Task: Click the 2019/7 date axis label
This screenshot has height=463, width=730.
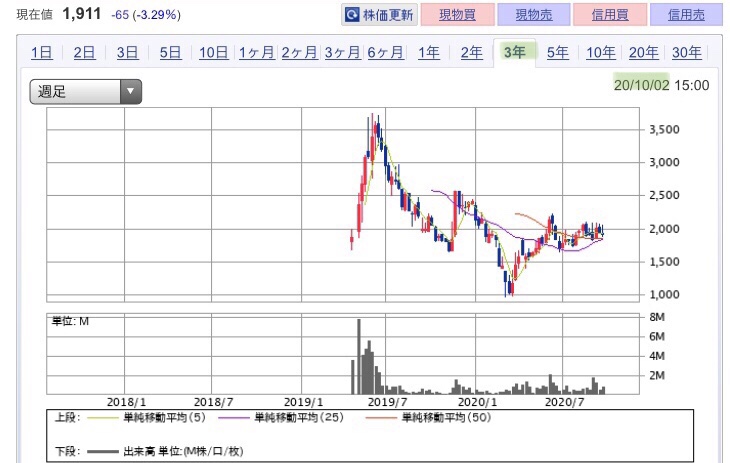Action: click(x=387, y=402)
